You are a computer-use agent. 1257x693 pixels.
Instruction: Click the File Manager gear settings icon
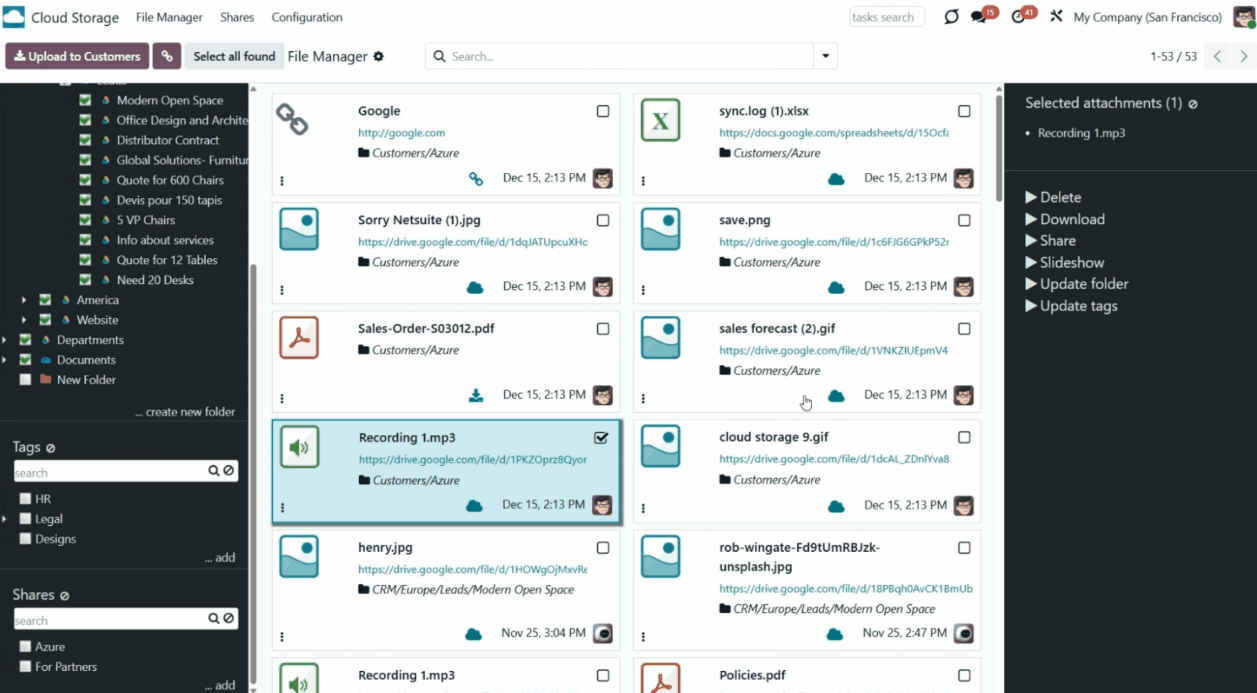point(378,57)
